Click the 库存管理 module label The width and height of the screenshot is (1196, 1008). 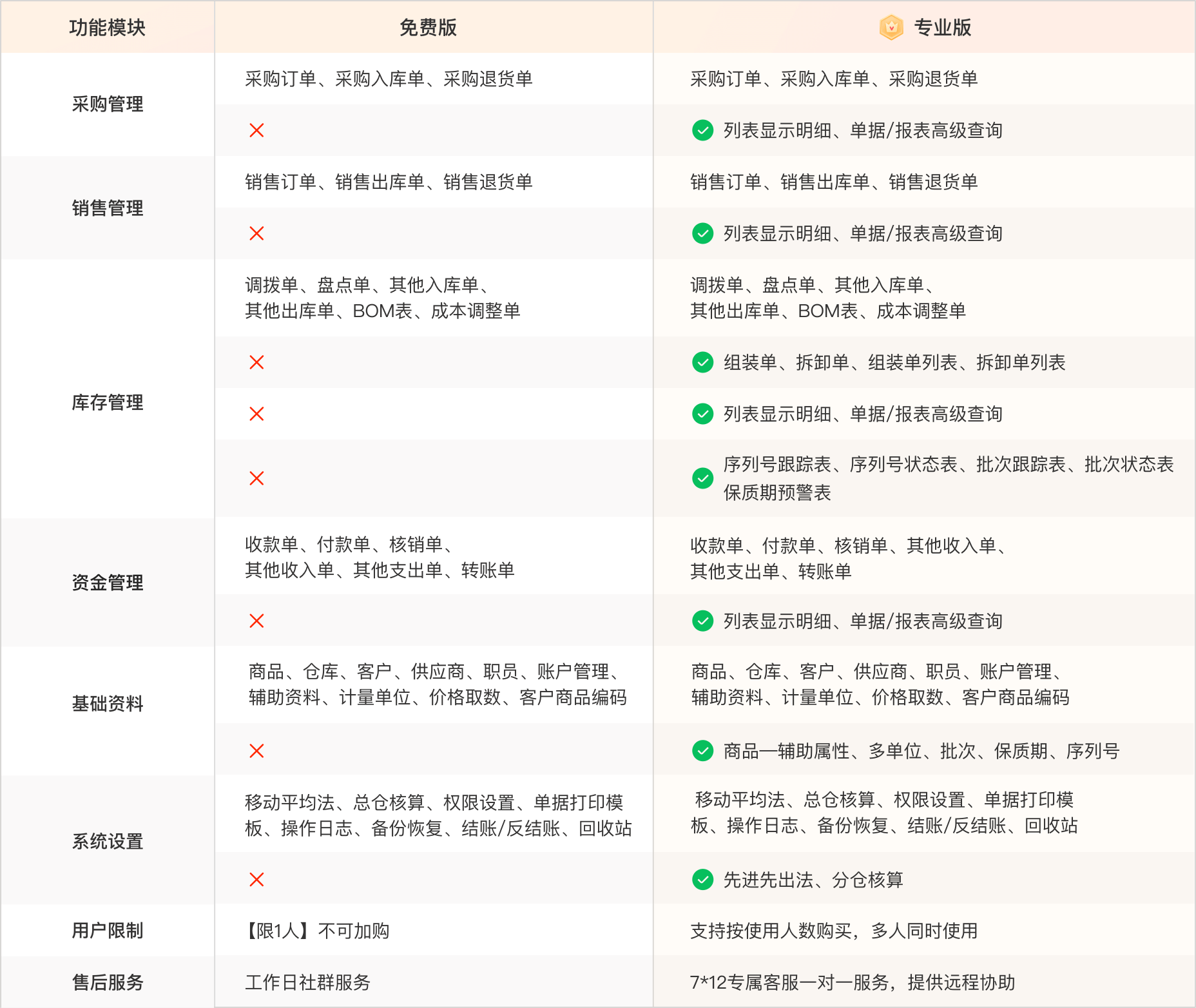tap(107, 403)
